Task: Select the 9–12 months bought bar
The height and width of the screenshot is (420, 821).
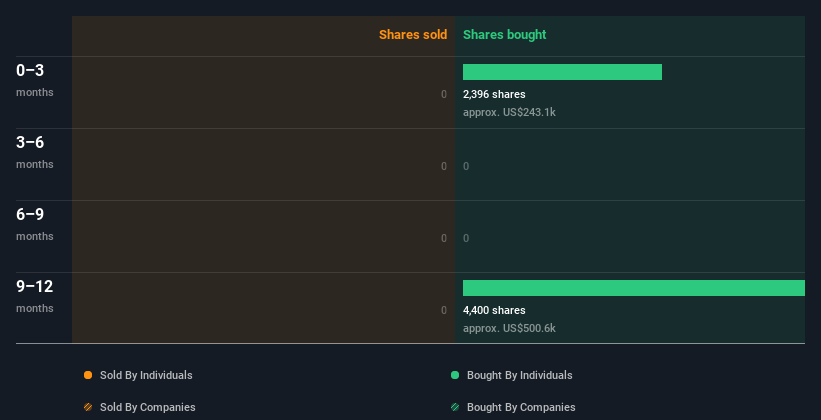Action: click(x=634, y=288)
